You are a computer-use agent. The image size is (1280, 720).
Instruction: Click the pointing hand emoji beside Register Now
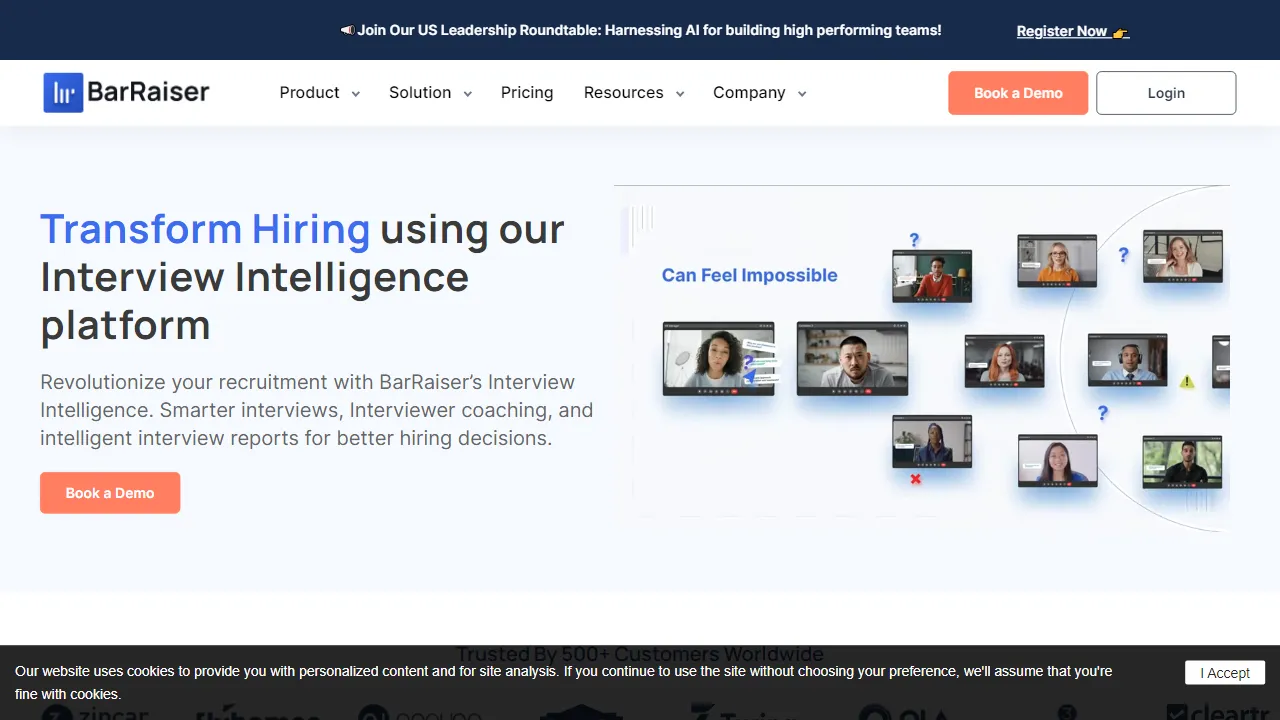pyautogui.click(x=1120, y=32)
